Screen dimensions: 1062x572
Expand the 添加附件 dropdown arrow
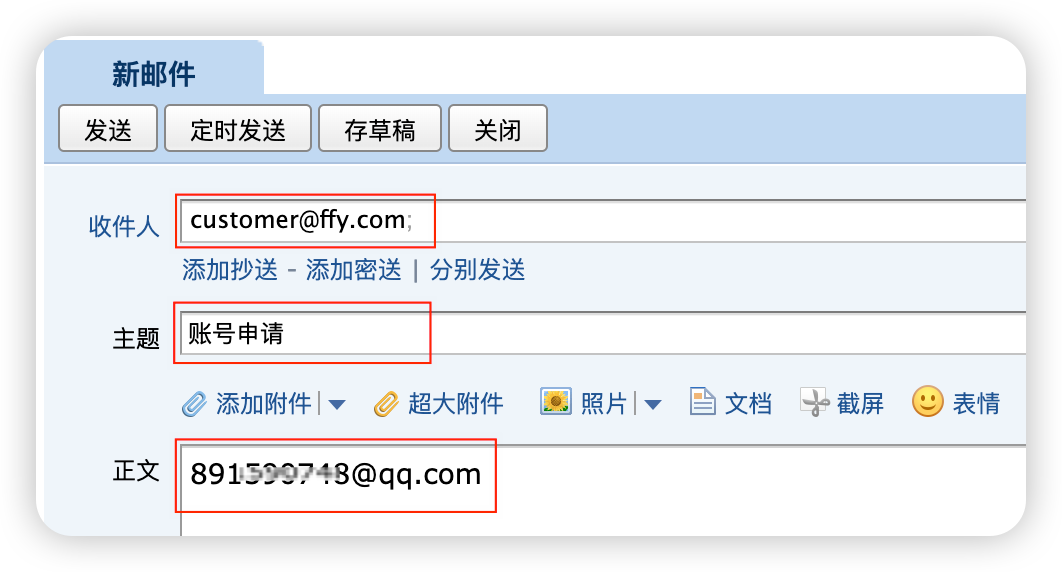pyautogui.click(x=337, y=405)
